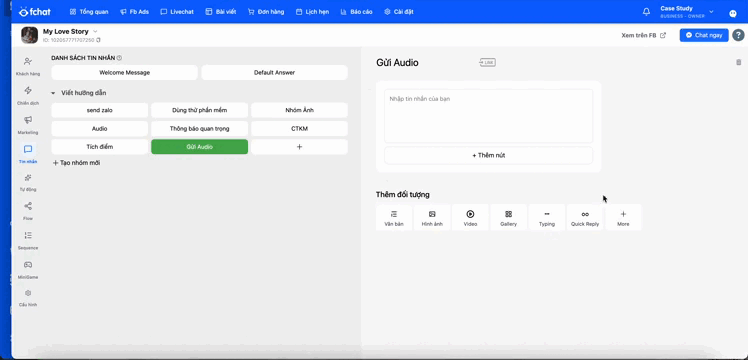Click the My Love Story page thumbnail
This screenshot has height=360, width=748.
[x=30, y=35]
